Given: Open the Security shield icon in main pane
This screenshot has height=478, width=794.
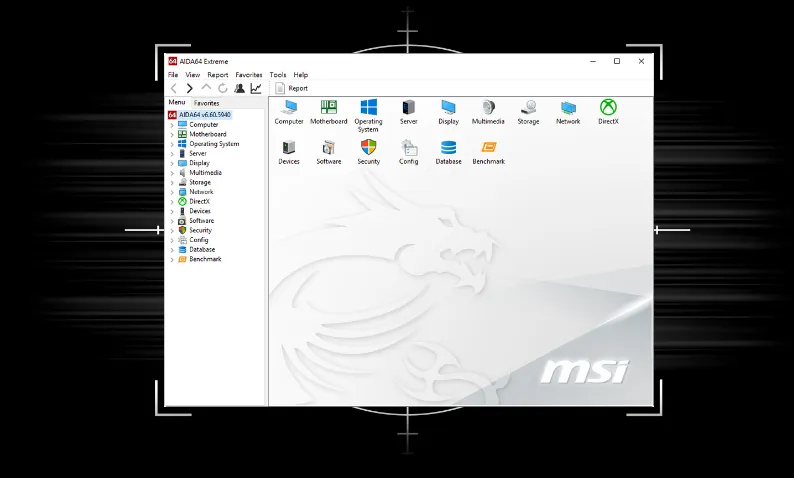Looking at the screenshot, I should point(368,152).
